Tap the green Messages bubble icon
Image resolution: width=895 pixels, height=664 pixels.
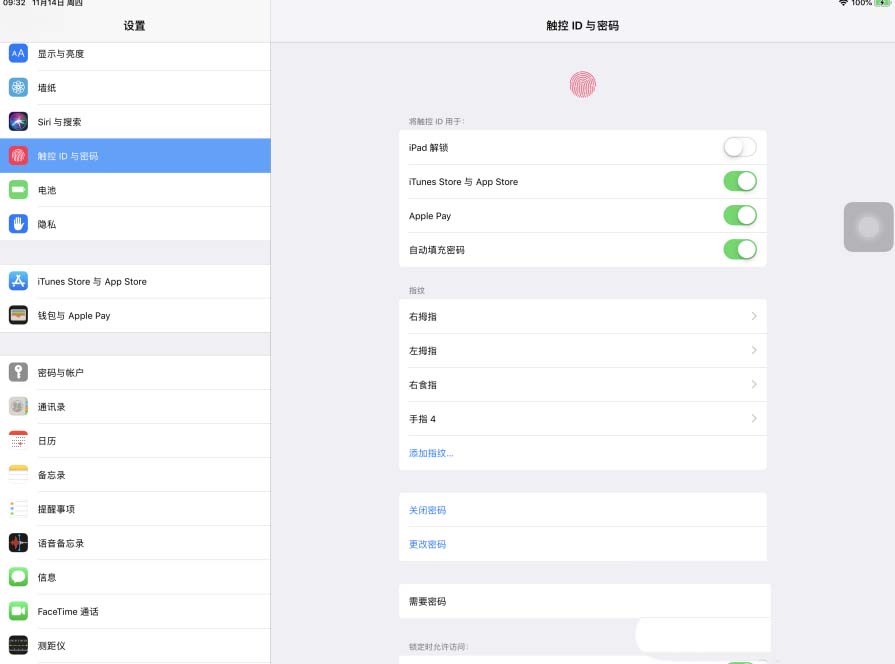[18, 577]
